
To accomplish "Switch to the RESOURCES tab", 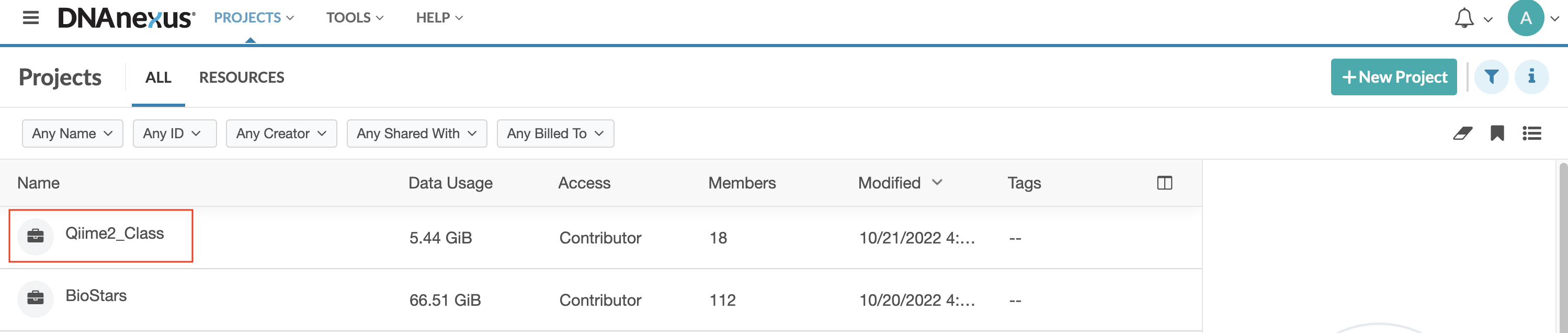I will (242, 77).
